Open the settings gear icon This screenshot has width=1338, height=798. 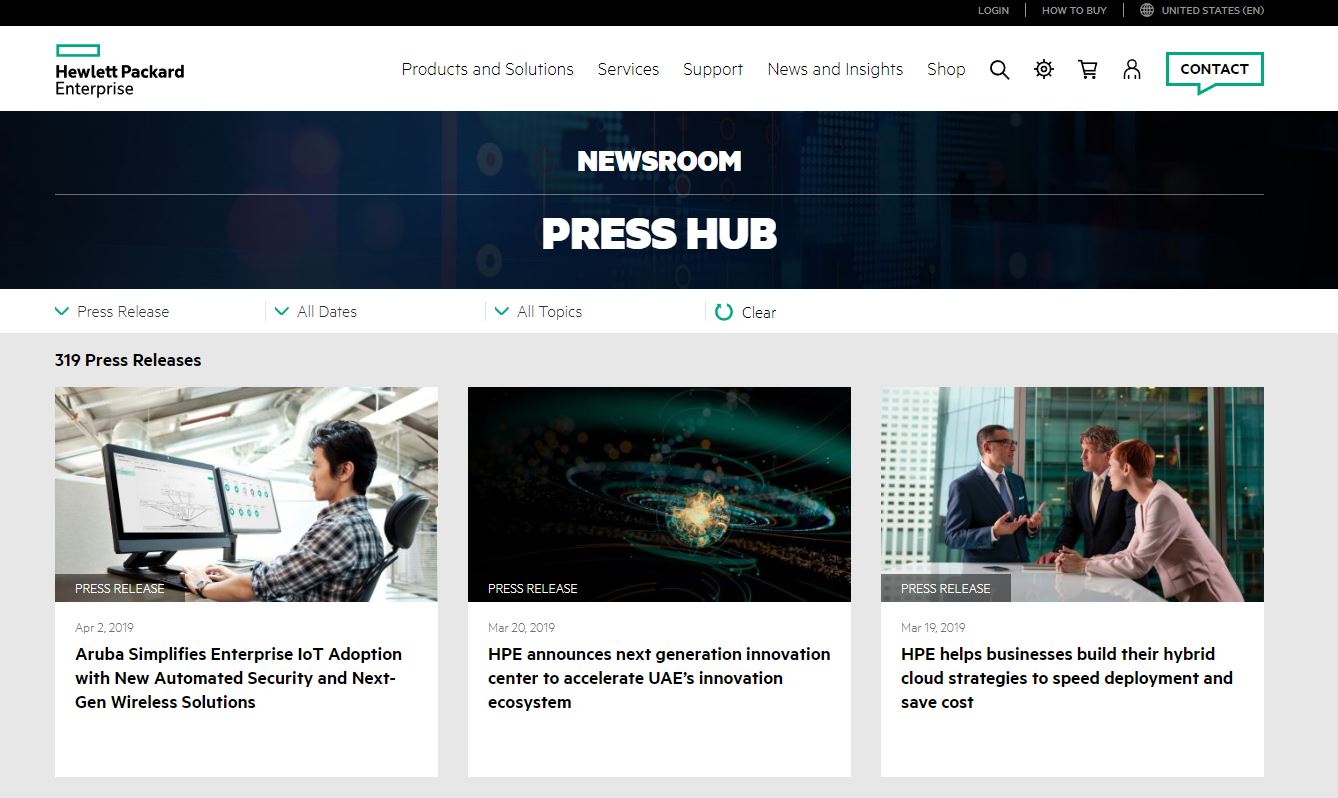coord(1044,69)
